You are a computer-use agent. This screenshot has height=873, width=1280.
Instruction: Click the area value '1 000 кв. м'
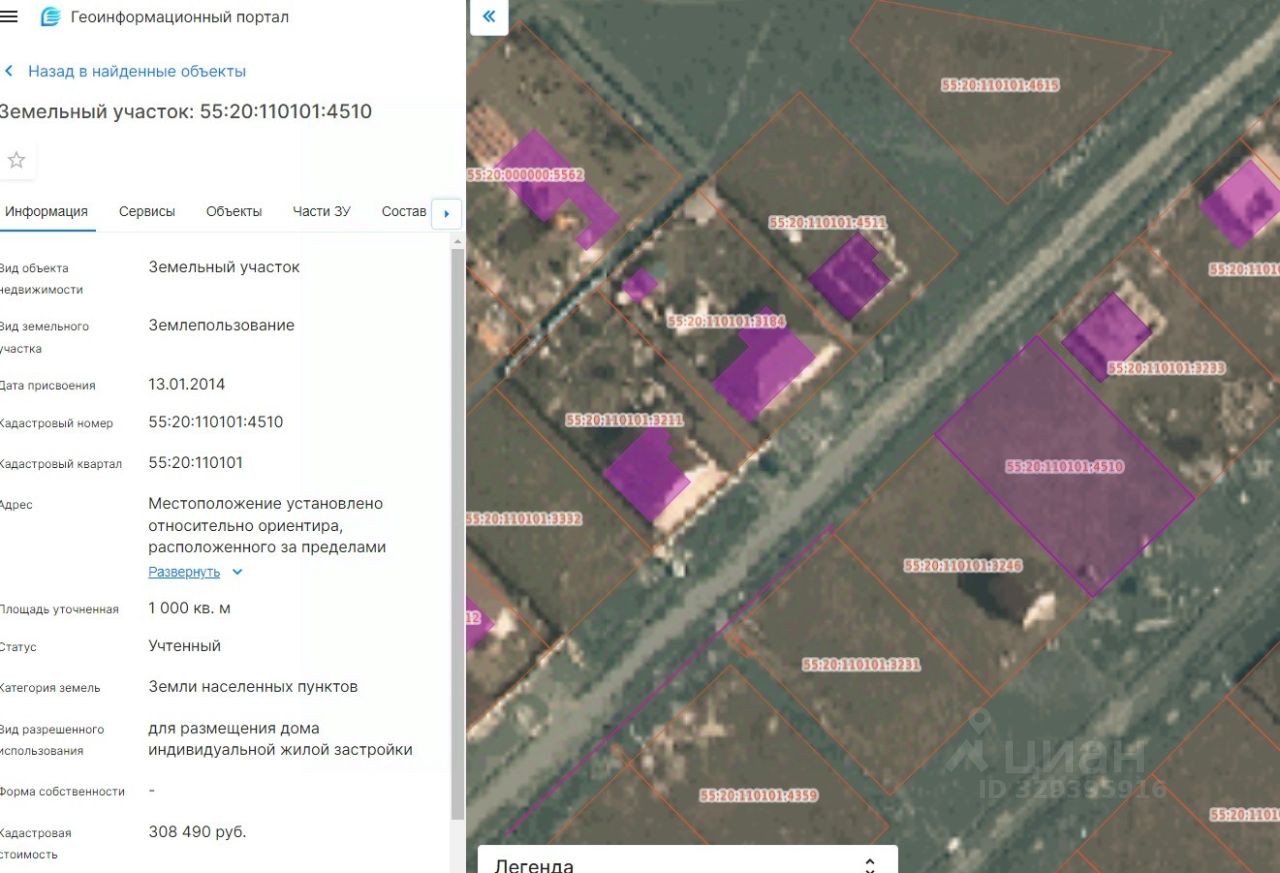pyautogui.click(x=190, y=608)
